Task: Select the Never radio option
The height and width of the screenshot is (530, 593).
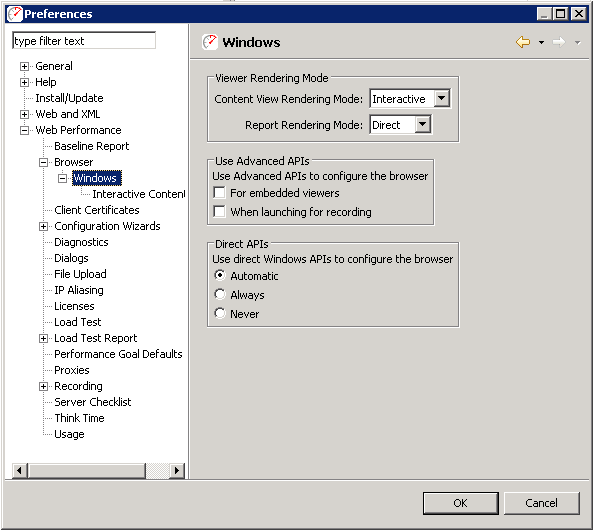Action: [x=220, y=313]
